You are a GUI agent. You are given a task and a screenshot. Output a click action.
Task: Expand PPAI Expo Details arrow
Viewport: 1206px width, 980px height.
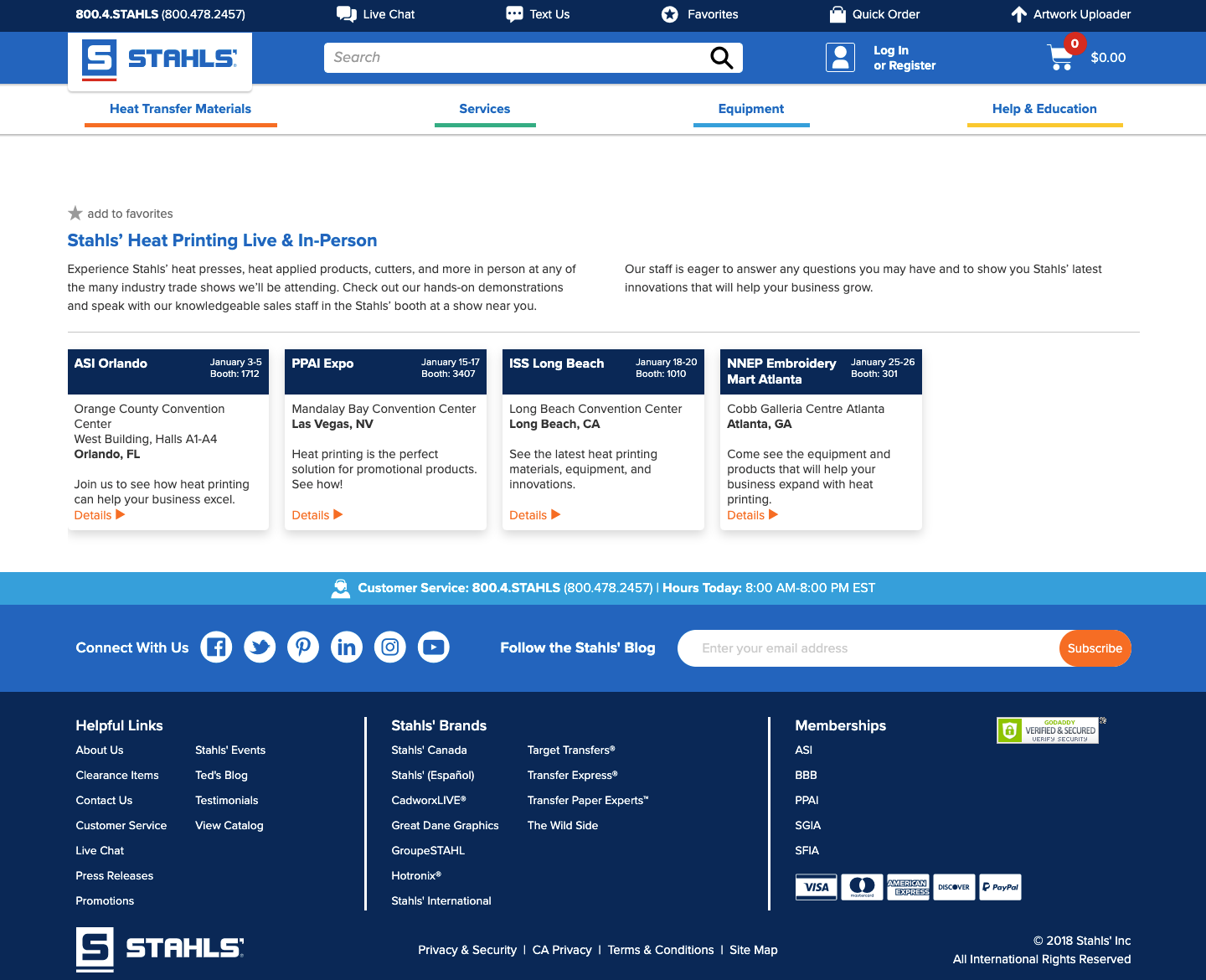pyautogui.click(x=317, y=515)
